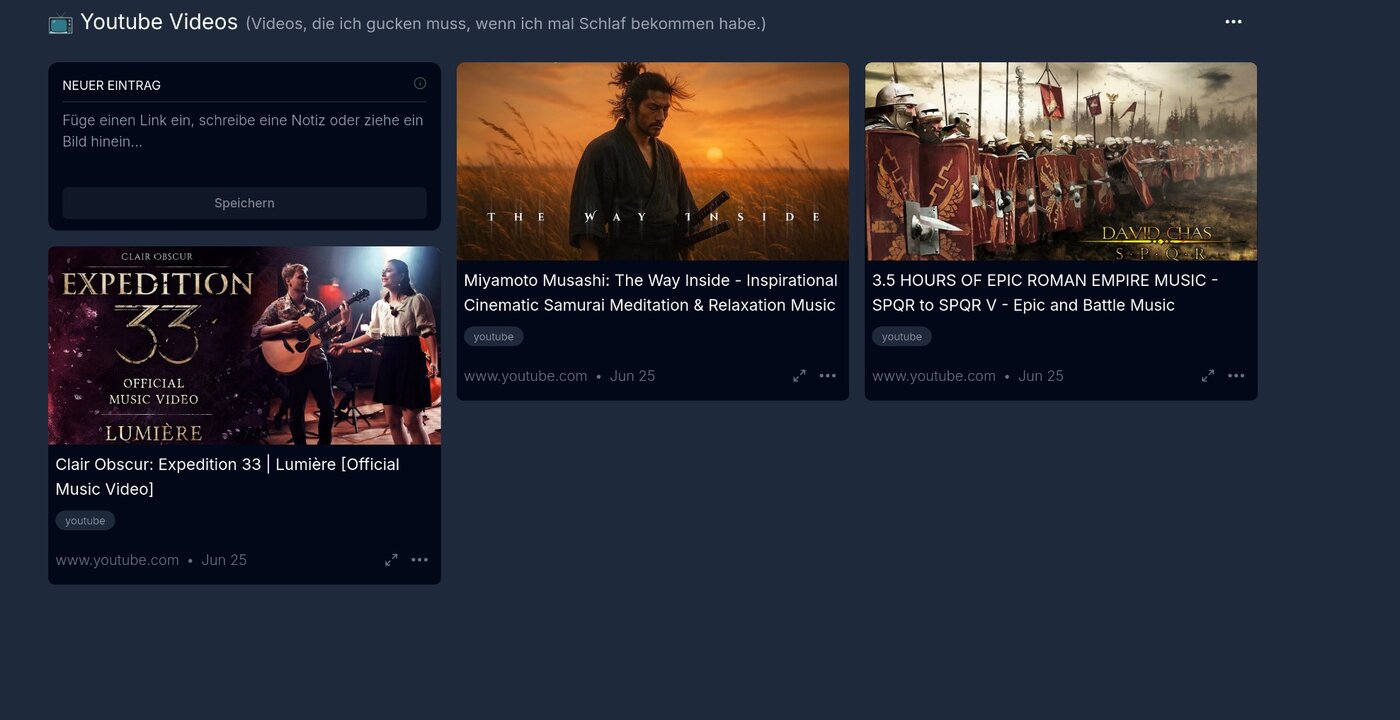Select youtube tag on Clair Obscur card

85,521
